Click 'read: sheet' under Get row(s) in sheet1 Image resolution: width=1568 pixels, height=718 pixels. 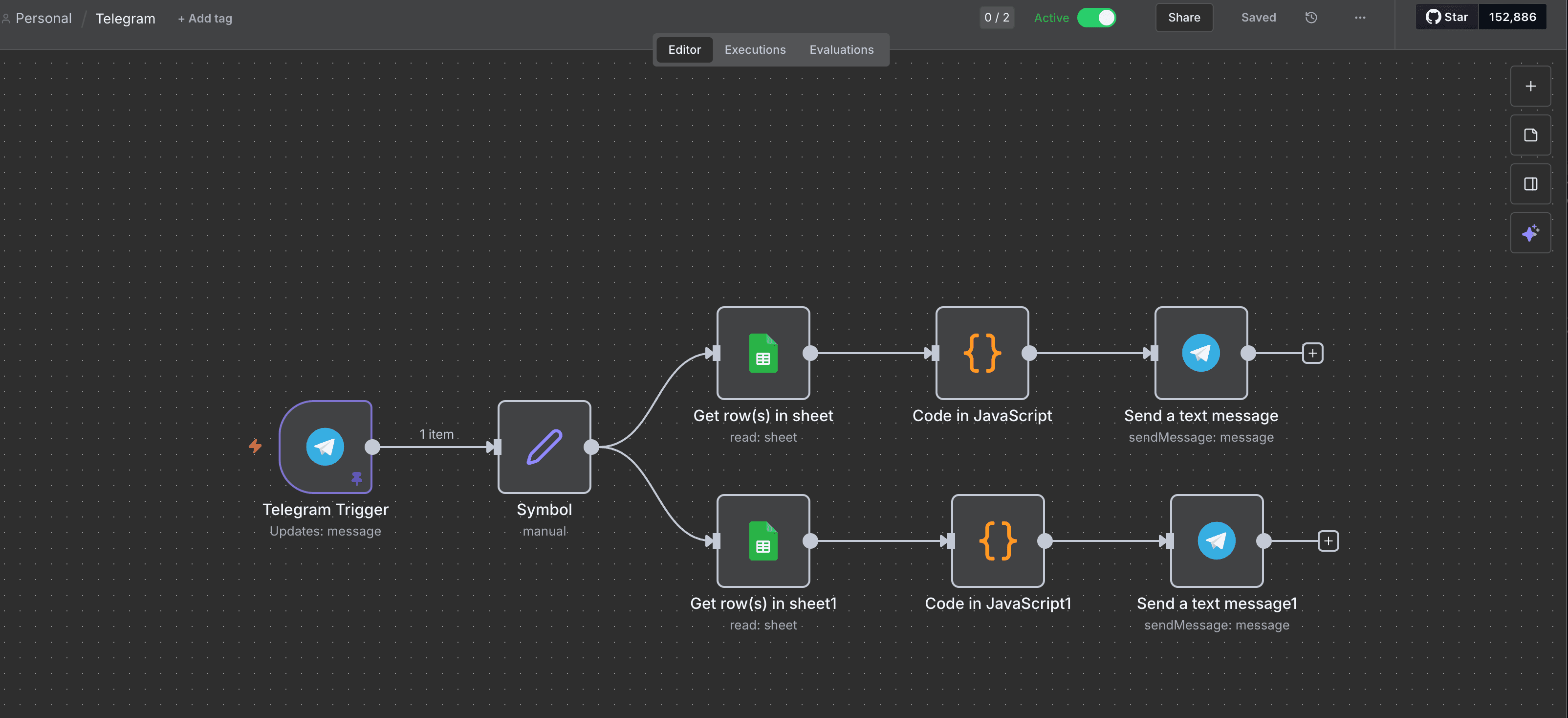[762, 625]
